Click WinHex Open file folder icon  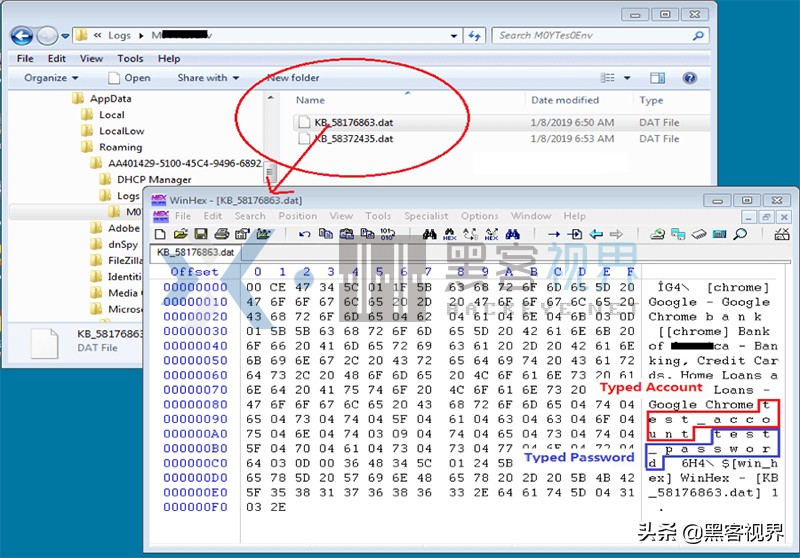click(180, 234)
